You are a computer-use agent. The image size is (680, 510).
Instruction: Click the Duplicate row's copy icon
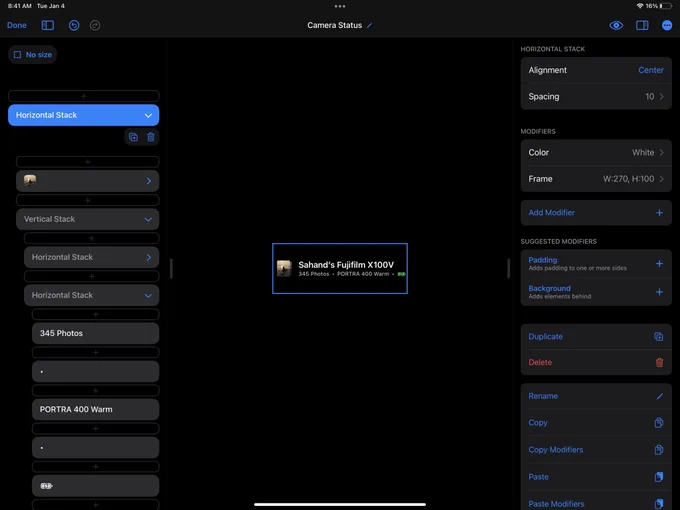point(659,337)
